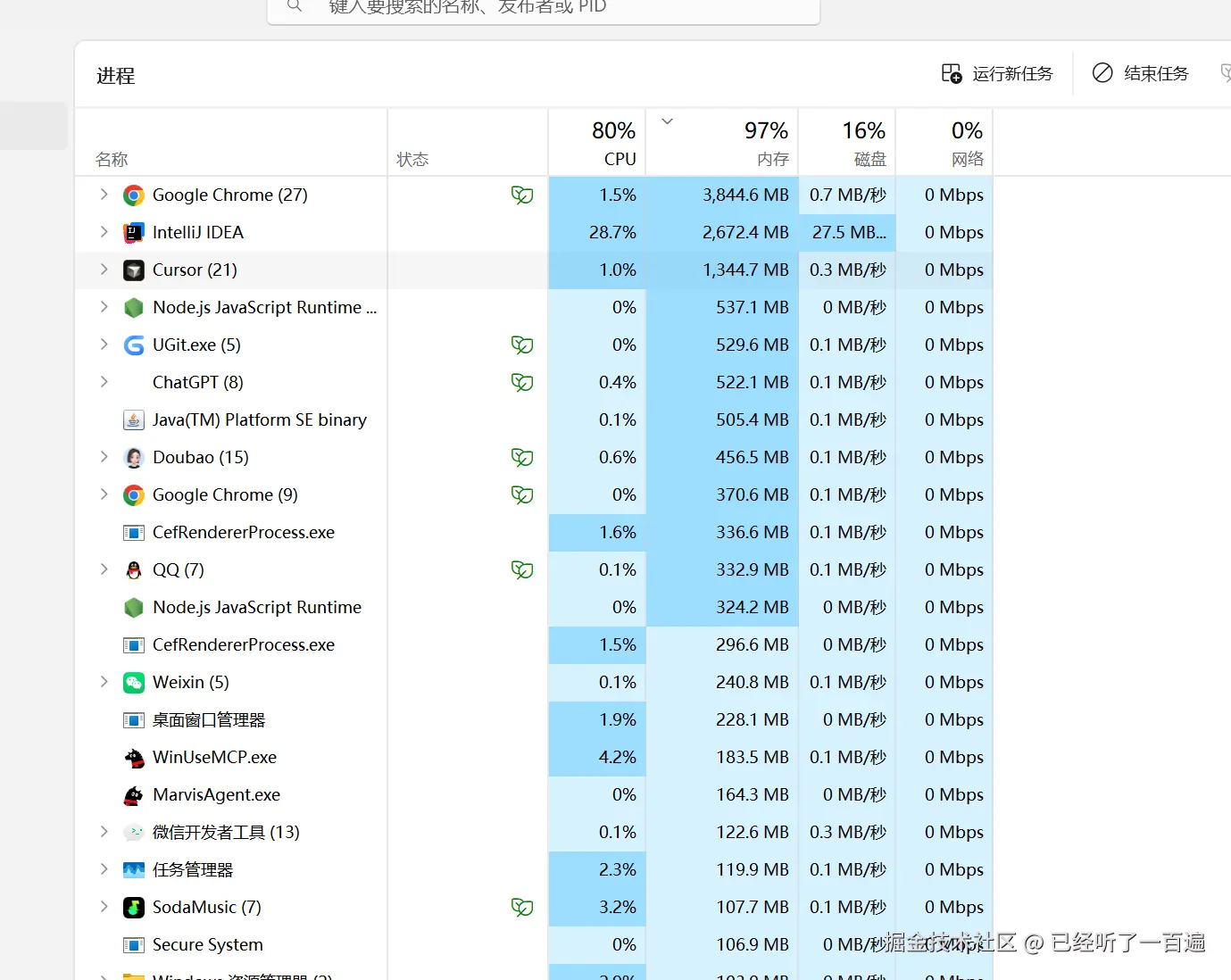Expand the 微信开发者工具 (13) group
This screenshot has width=1231, height=980.
(x=104, y=832)
